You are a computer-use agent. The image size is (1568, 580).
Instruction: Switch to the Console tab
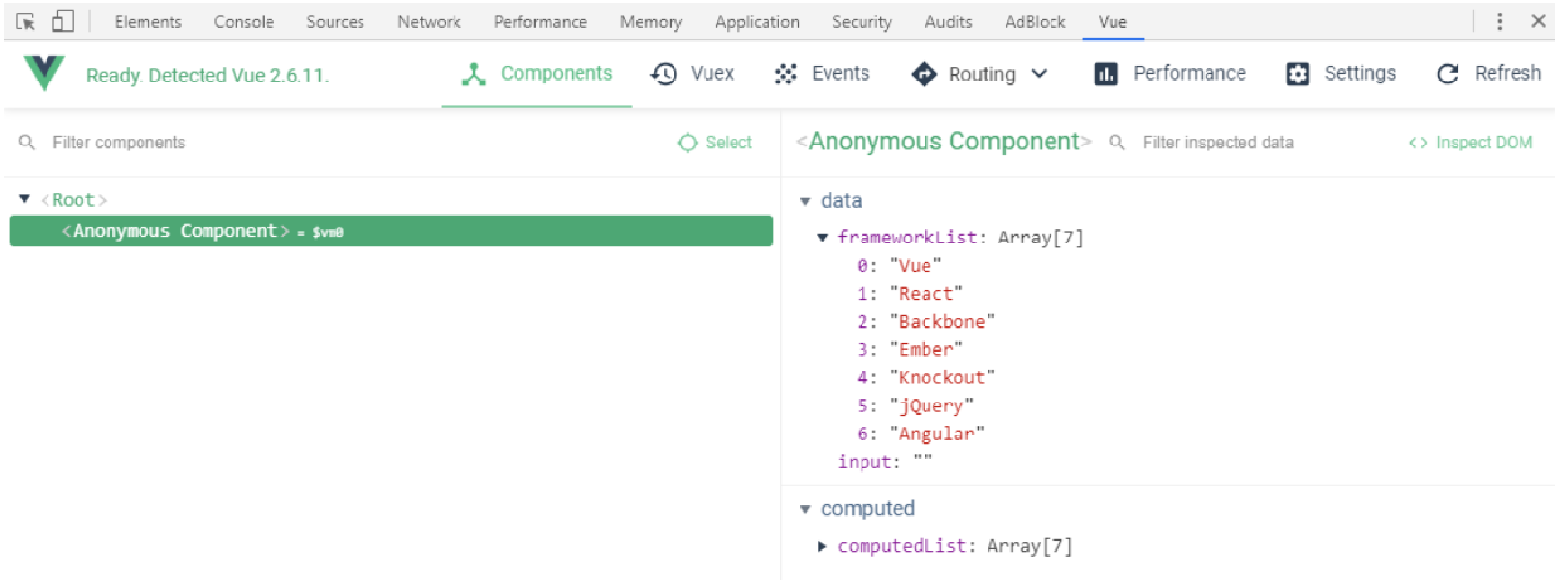pos(244,21)
